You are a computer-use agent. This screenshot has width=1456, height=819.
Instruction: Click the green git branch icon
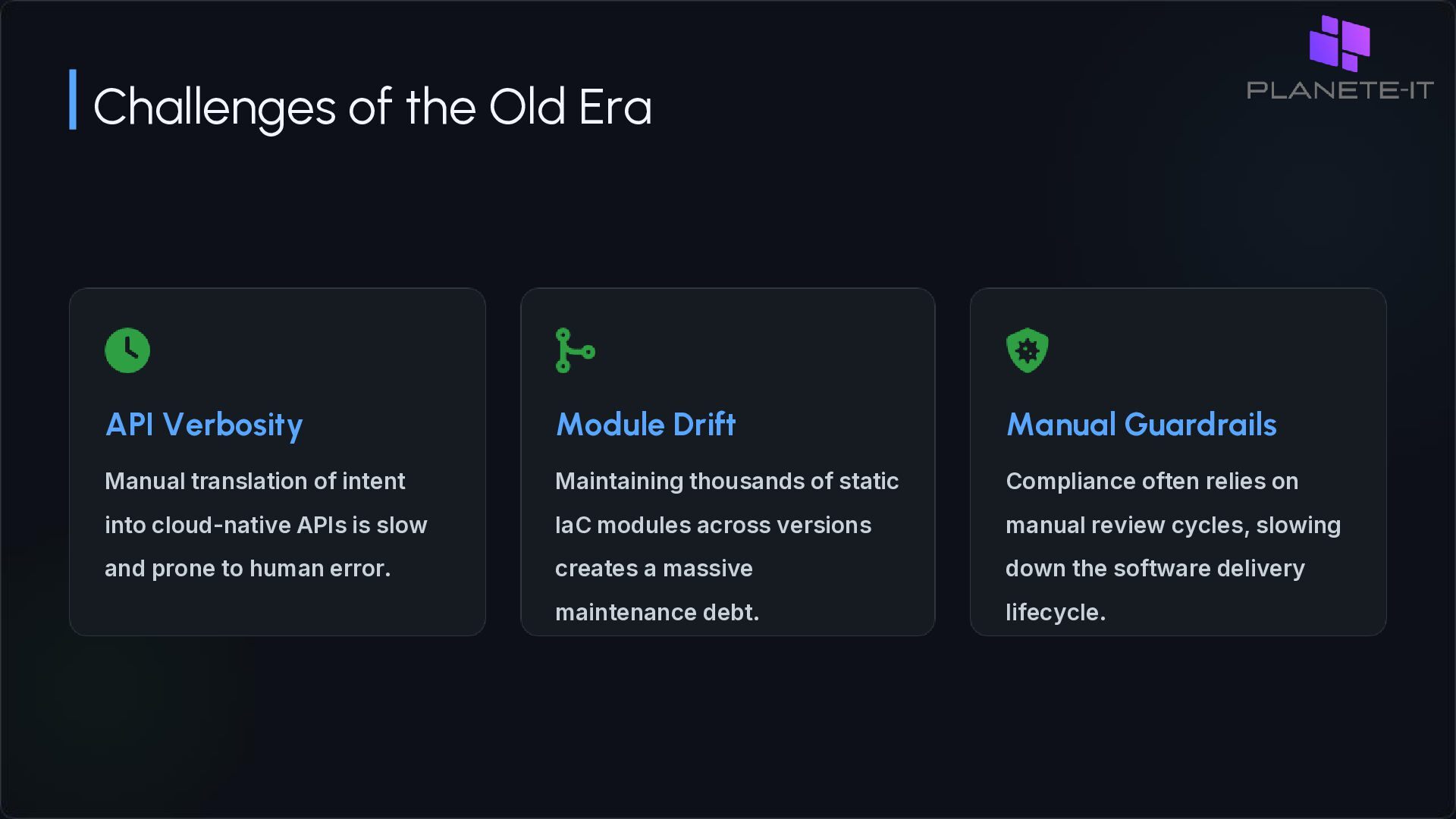[x=576, y=350]
